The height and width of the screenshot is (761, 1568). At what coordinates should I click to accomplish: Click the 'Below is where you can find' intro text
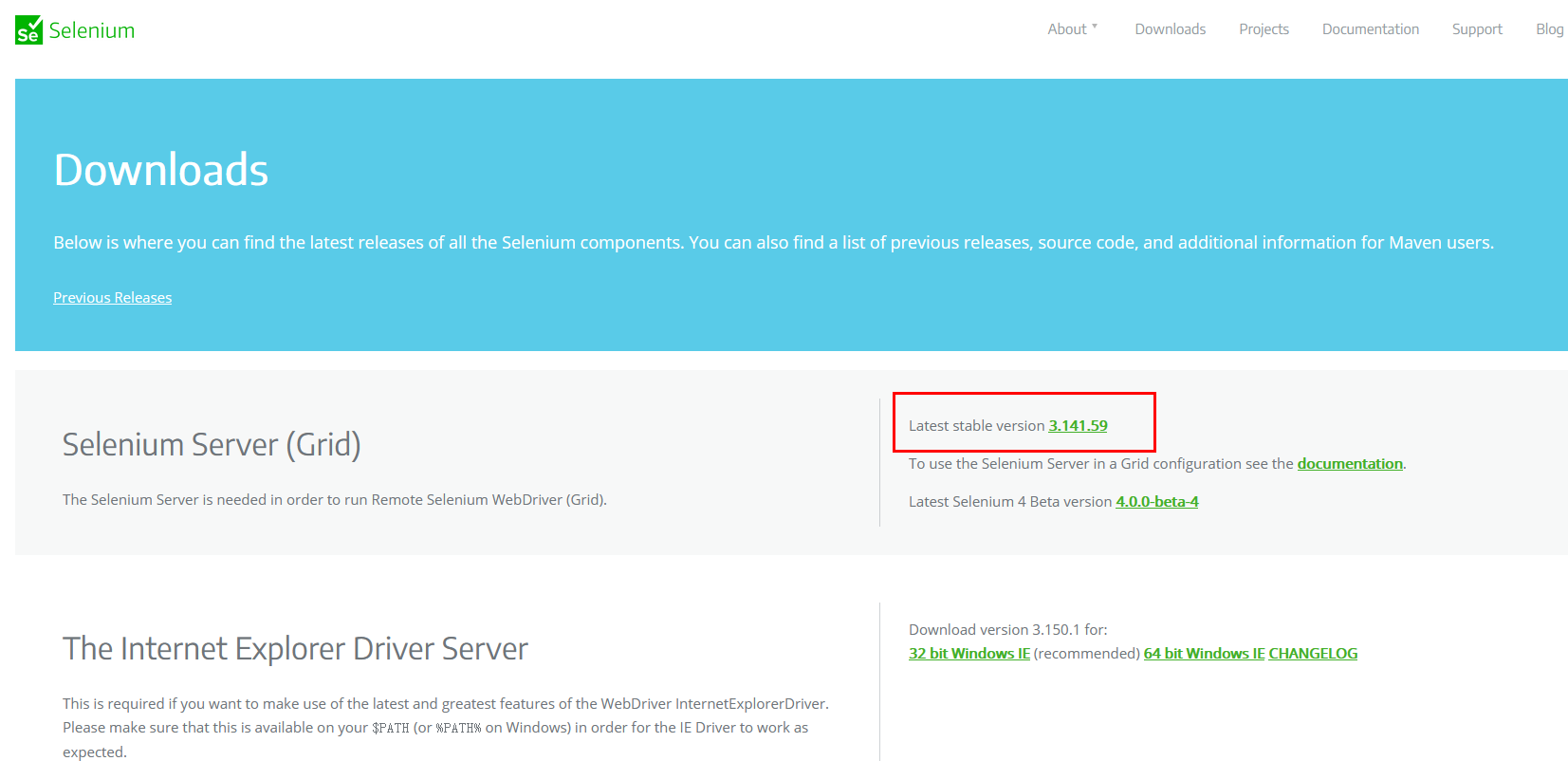click(x=773, y=242)
